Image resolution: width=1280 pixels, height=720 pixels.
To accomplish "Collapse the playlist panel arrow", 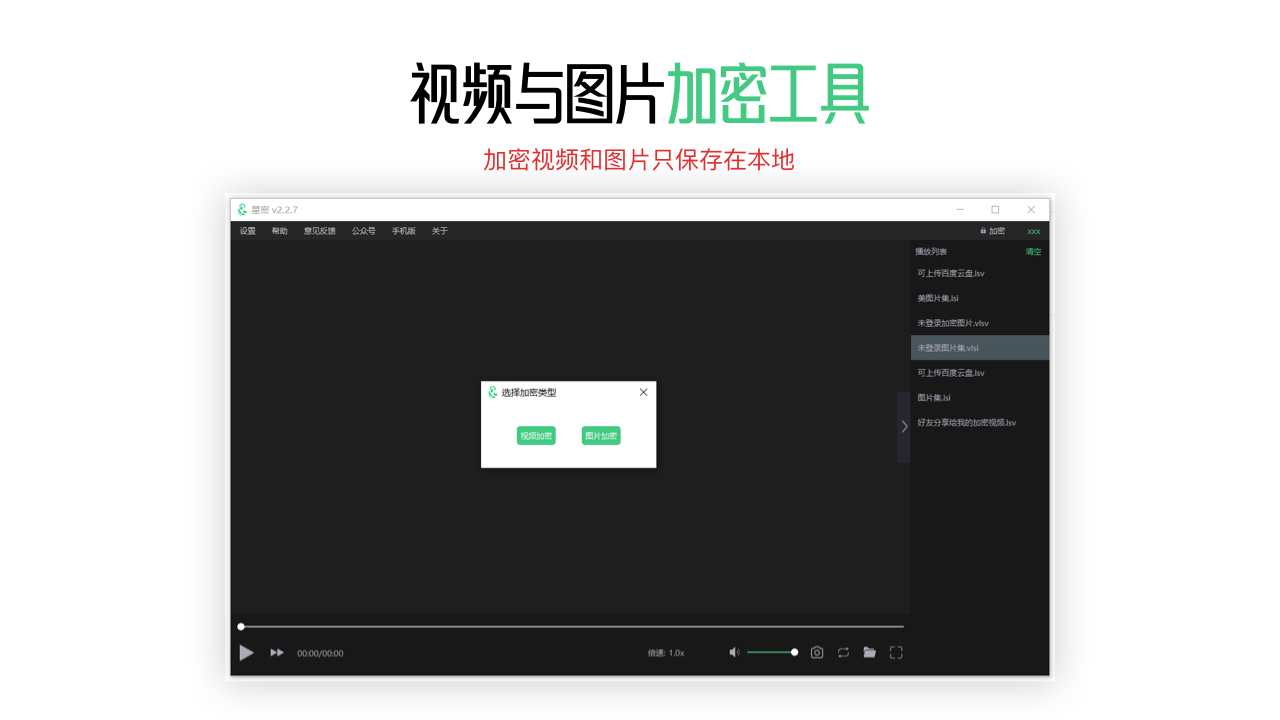I will pyautogui.click(x=904, y=426).
